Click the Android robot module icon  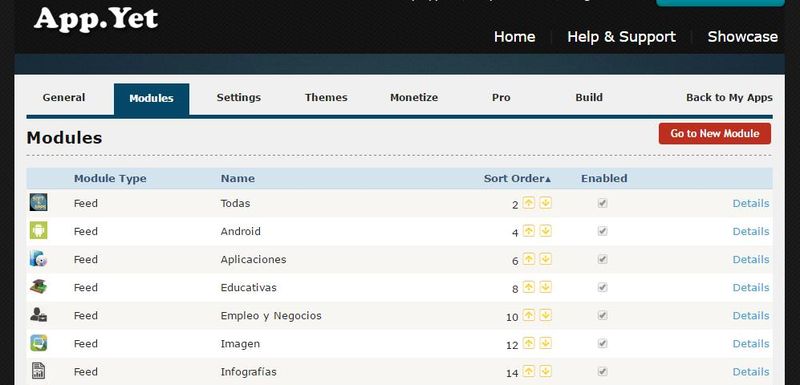[38, 230]
